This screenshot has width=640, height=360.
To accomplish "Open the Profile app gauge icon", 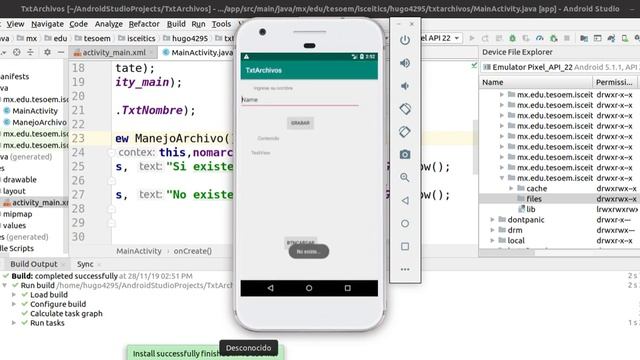I will tap(540, 38).
